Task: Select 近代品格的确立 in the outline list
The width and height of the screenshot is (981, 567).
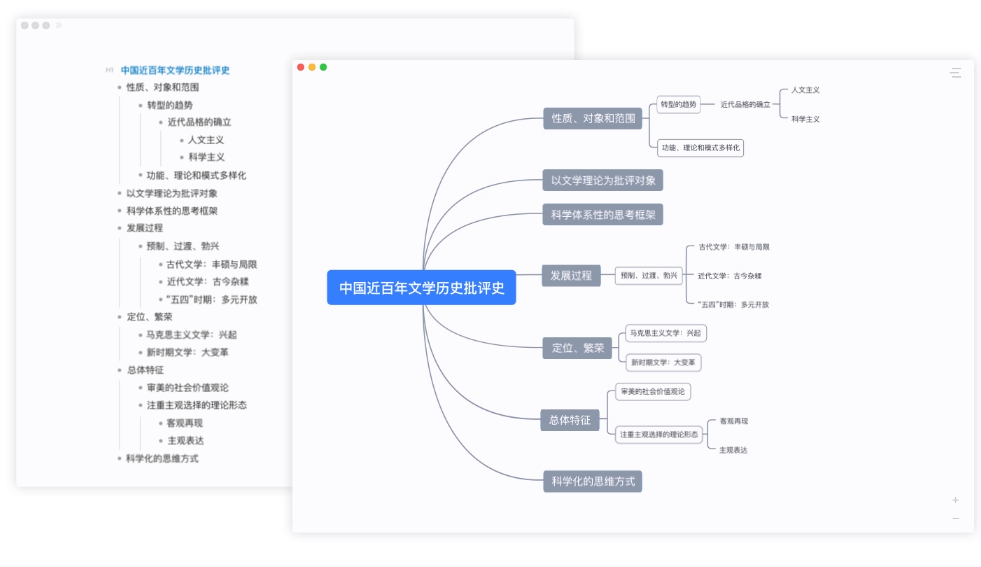Action: click(199, 122)
